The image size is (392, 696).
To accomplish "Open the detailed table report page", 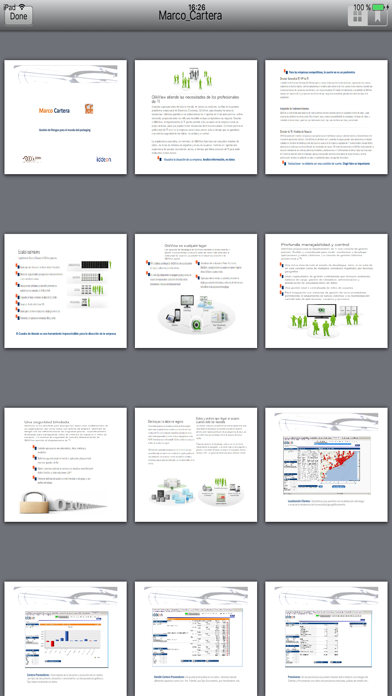I will [x=196, y=639].
